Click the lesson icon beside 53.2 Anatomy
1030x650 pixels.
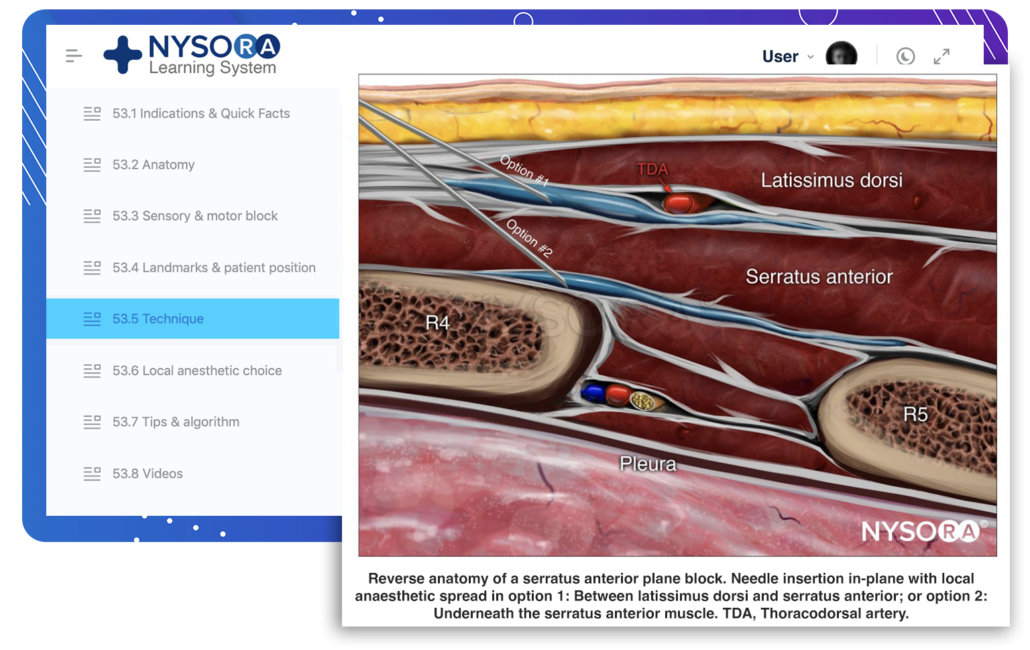point(90,164)
